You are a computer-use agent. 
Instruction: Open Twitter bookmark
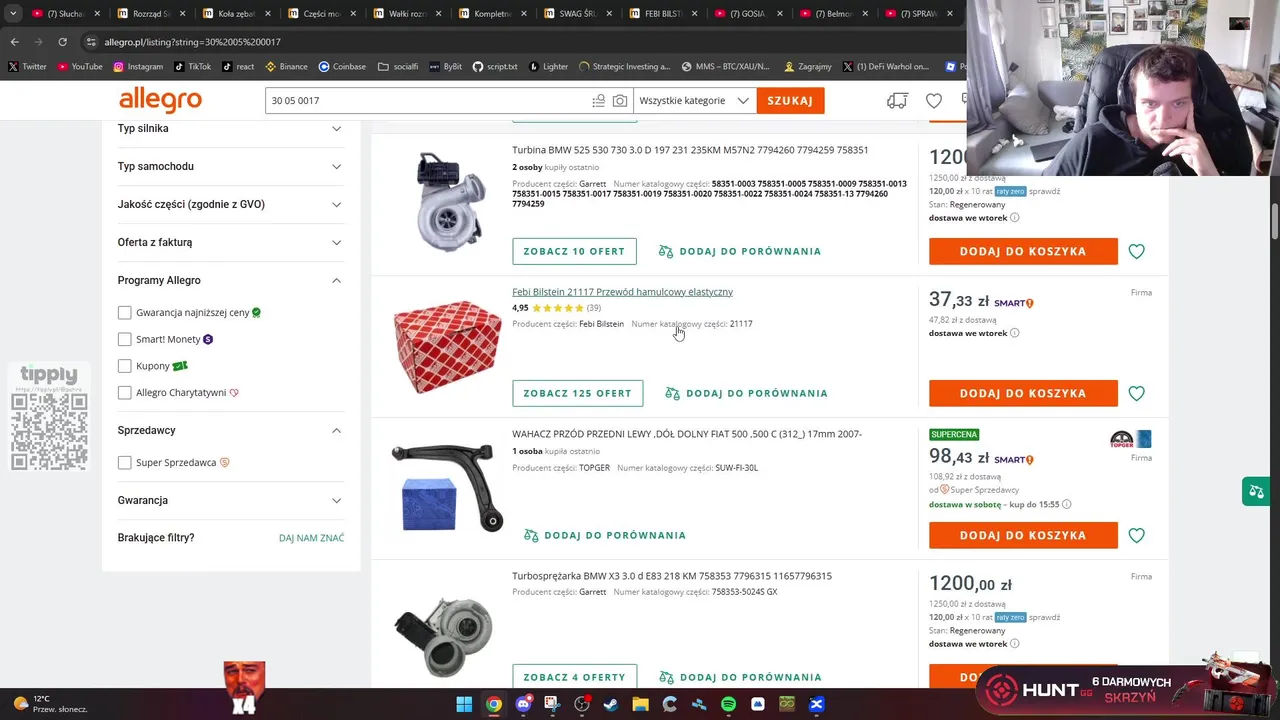pyautogui.click(x=27, y=67)
